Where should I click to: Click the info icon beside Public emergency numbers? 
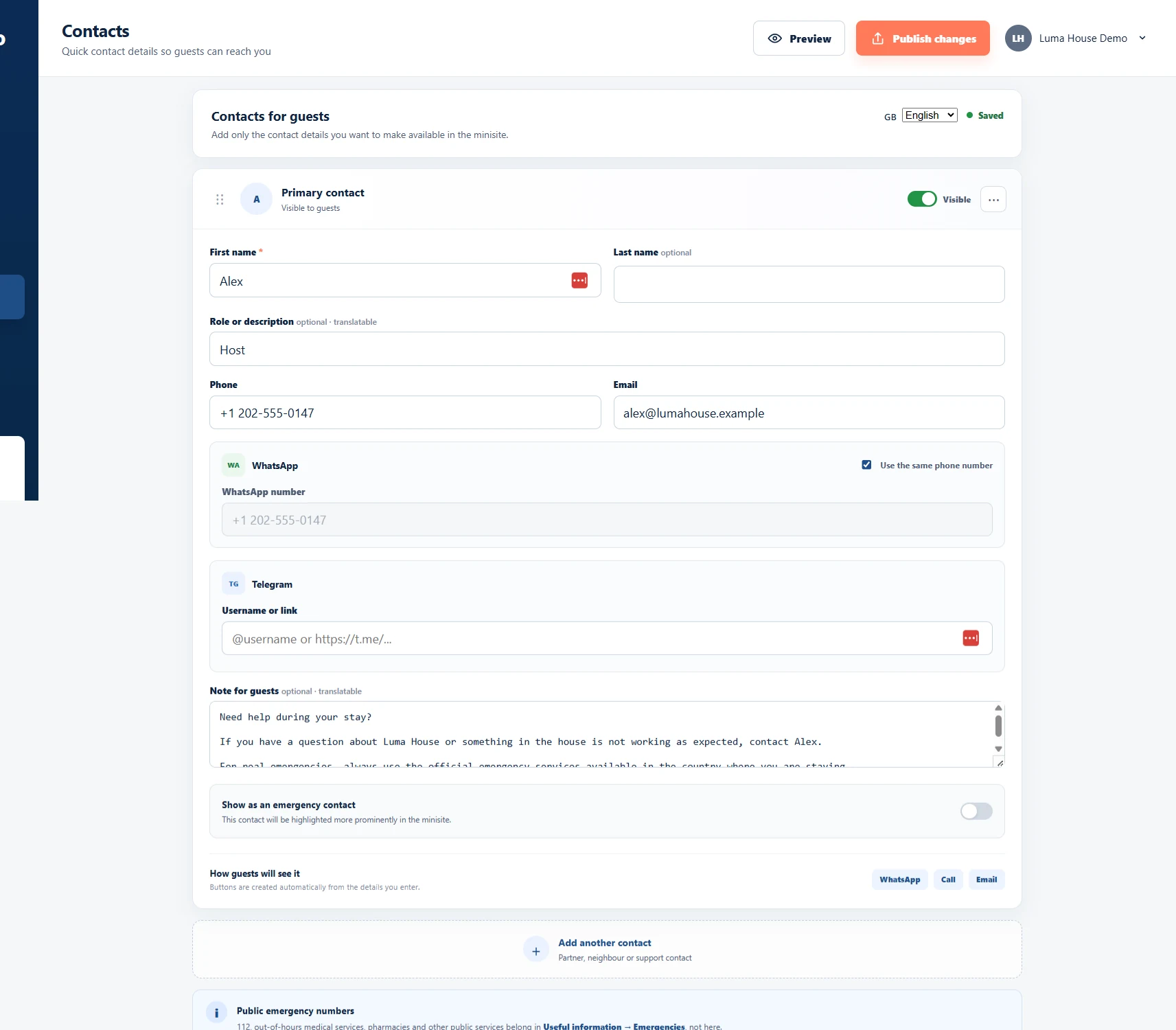coord(217,1013)
